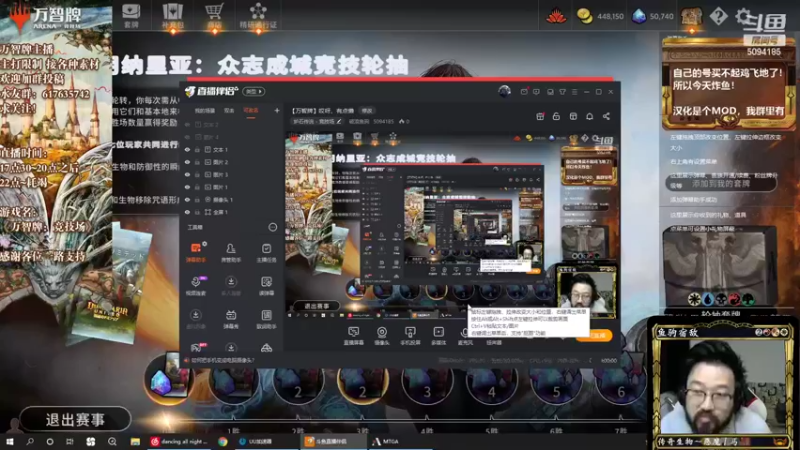Open the 类型 type dropdown beside the logo
Image resolution: width=800 pixels, height=450 pixels.
pos(254,91)
